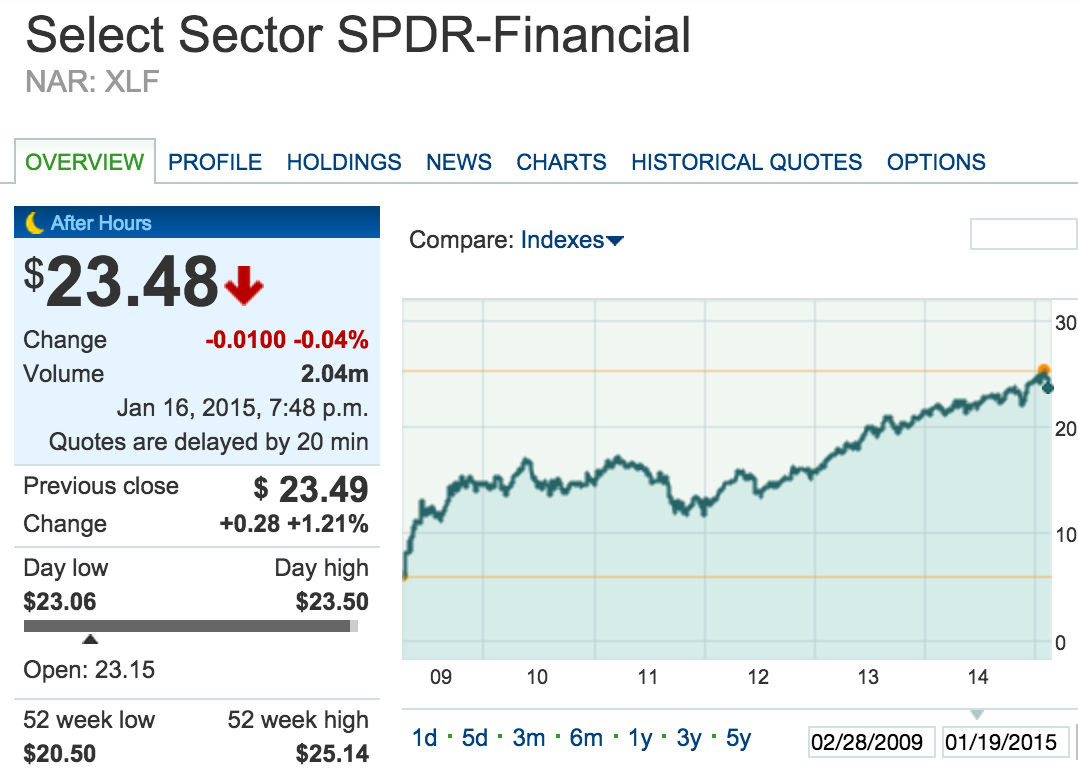Click the gray triangle handle below the chart
This screenshot has height=772, width=1078.
pos(976,714)
